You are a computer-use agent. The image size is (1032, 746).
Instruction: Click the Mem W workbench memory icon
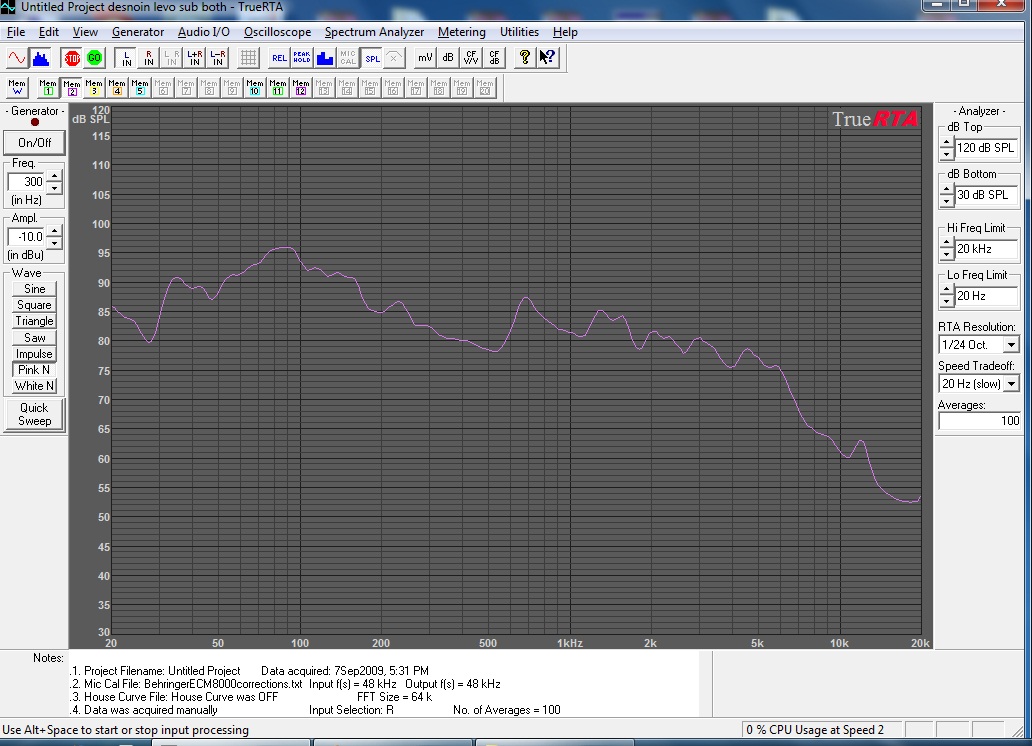point(17,88)
